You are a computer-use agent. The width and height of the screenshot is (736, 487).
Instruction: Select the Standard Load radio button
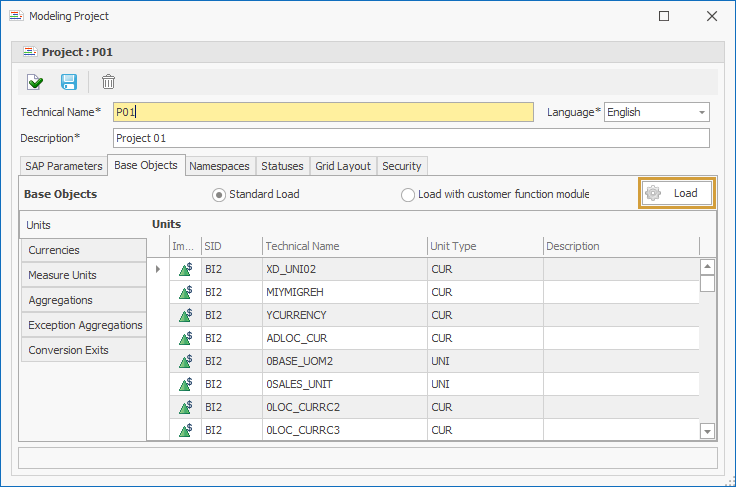(219, 194)
